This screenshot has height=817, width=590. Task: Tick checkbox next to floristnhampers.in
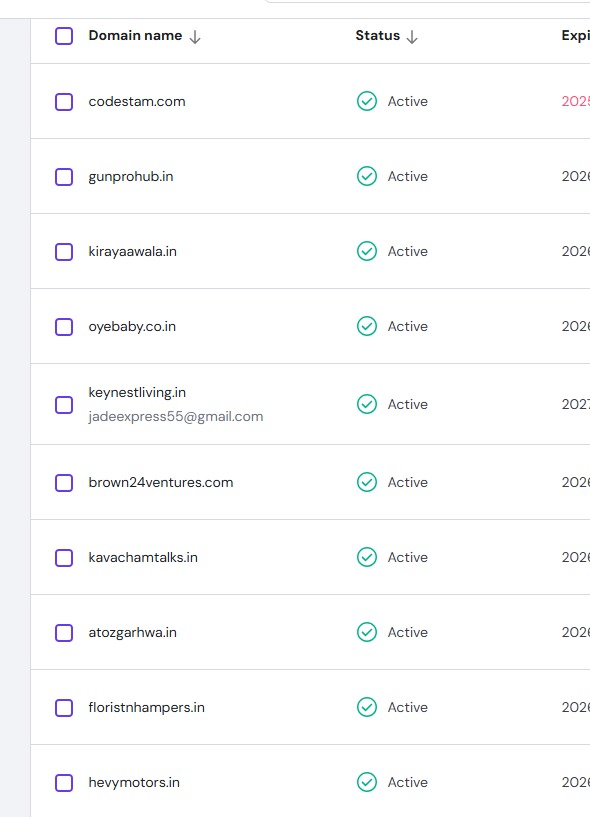[64, 708]
